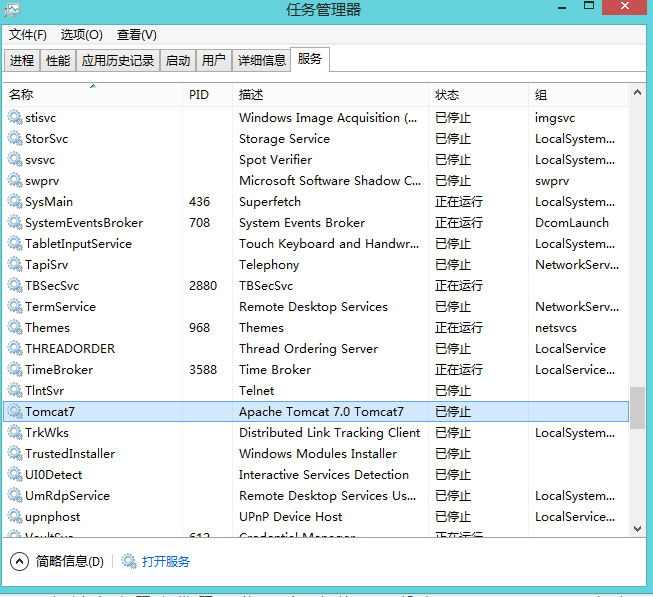Open the 文件(F) menu
The image size is (653, 597).
28,35
